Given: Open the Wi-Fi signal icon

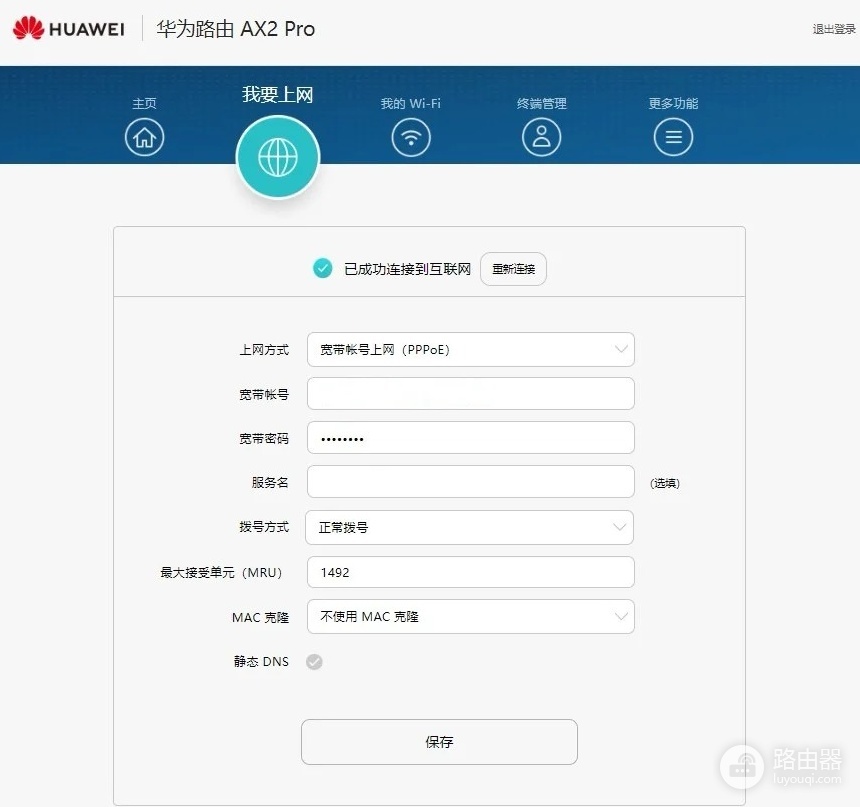Looking at the screenshot, I should point(411,137).
